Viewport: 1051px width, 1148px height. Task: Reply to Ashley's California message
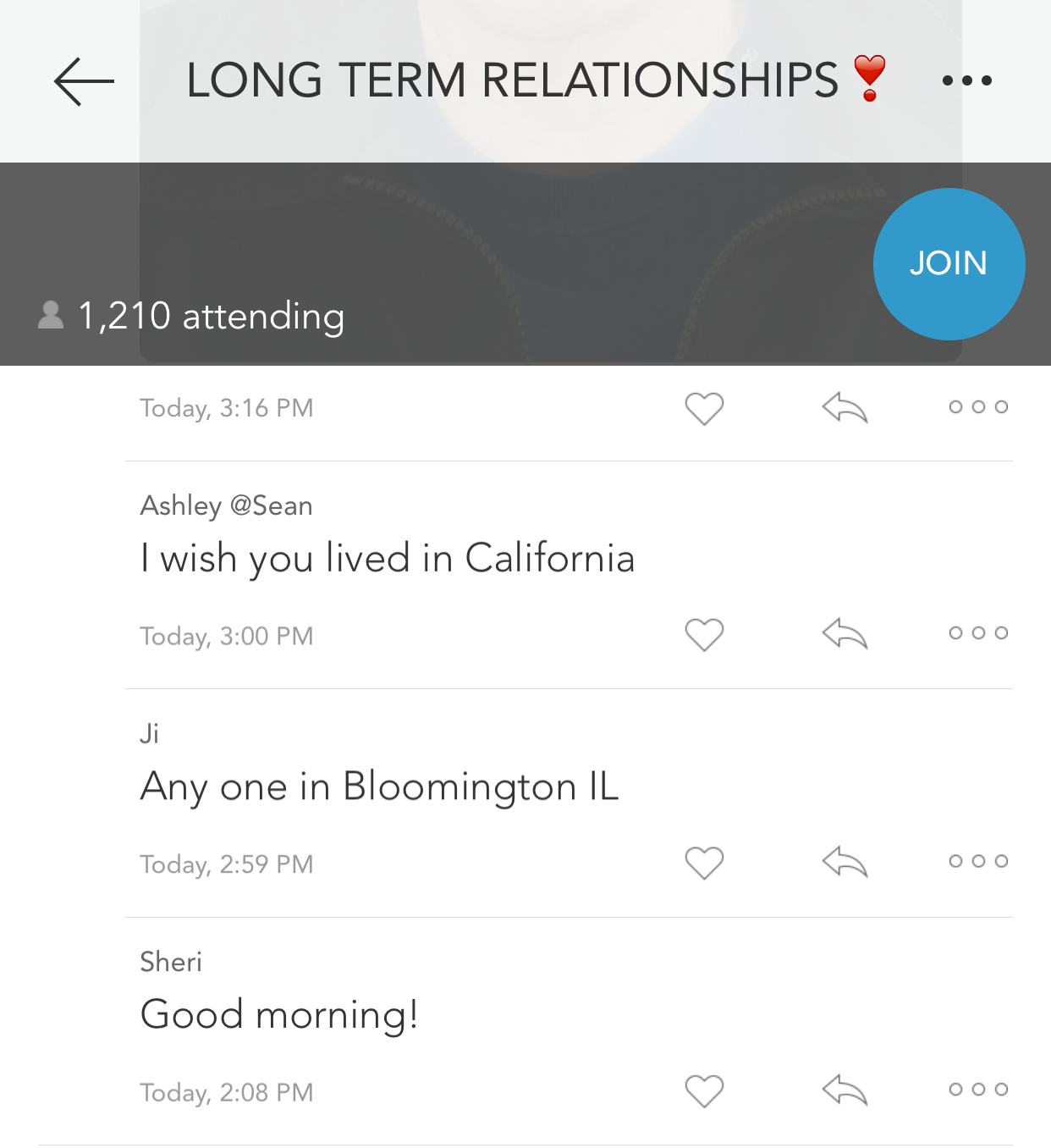(845, 633)
